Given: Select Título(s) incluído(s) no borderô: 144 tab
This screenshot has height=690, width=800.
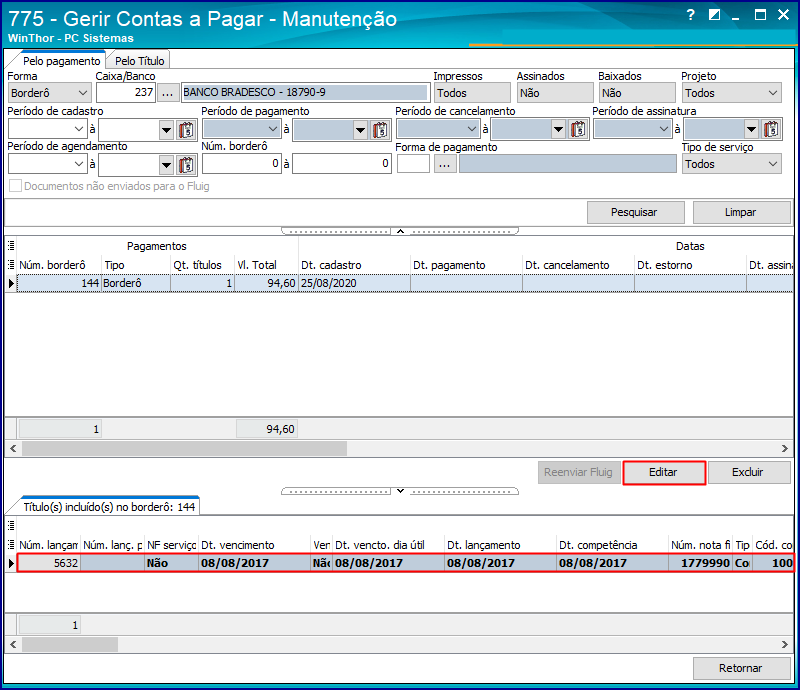Looking at the screenshot, I should pos(109,507).
